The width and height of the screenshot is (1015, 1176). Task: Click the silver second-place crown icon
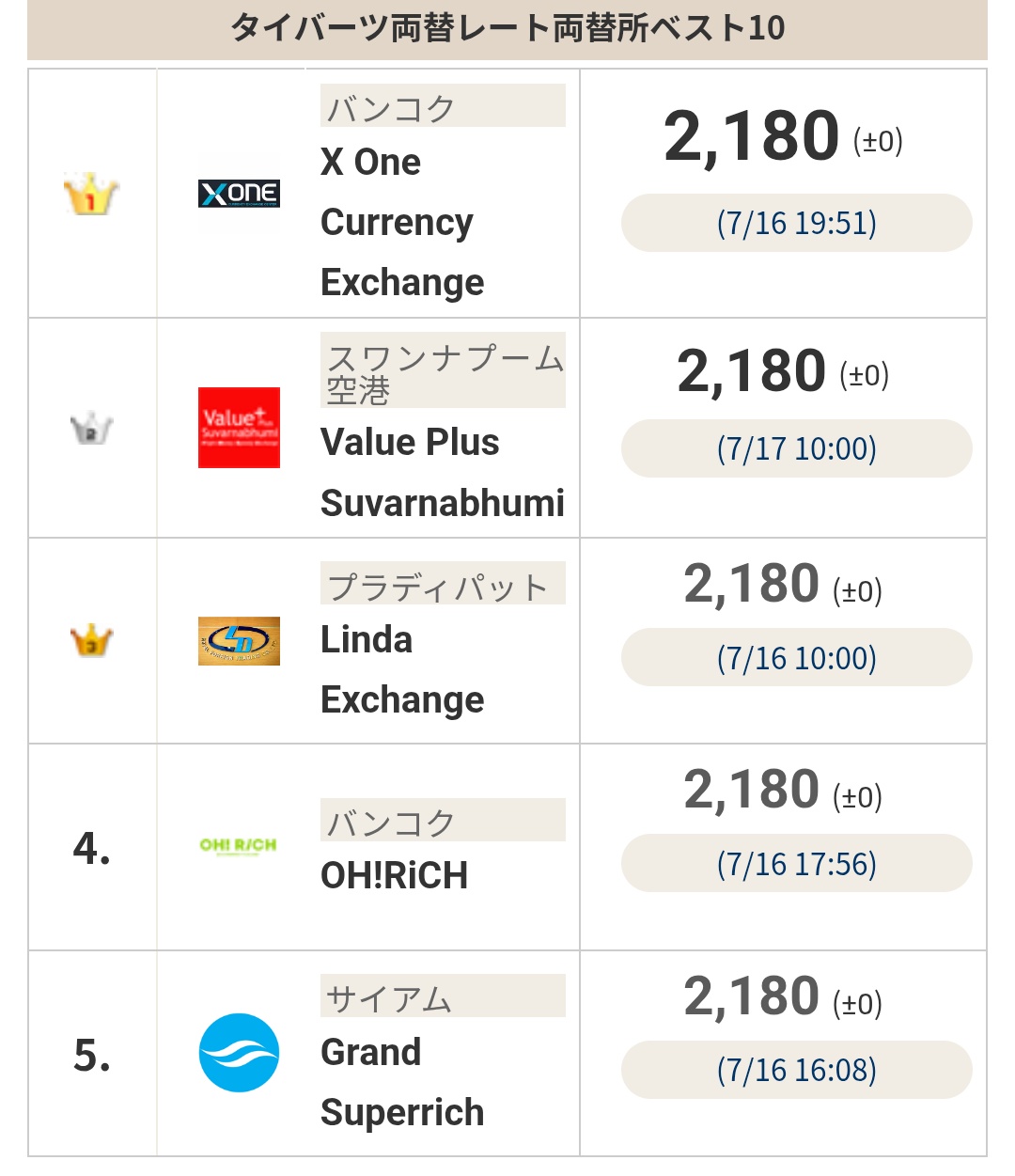(91, 429)
